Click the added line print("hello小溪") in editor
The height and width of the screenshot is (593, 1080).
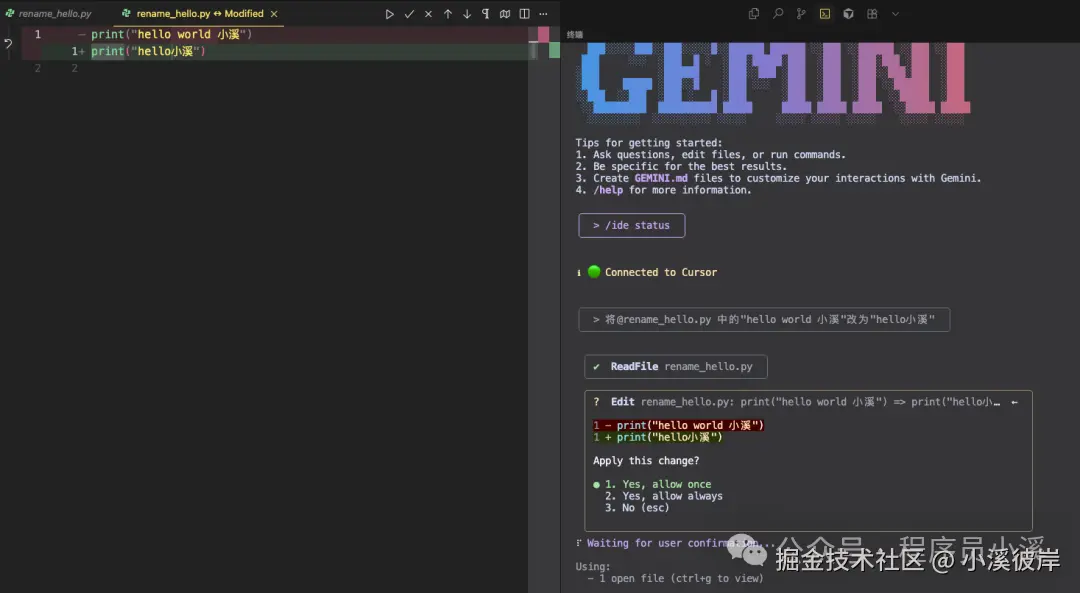pos(148,51)
